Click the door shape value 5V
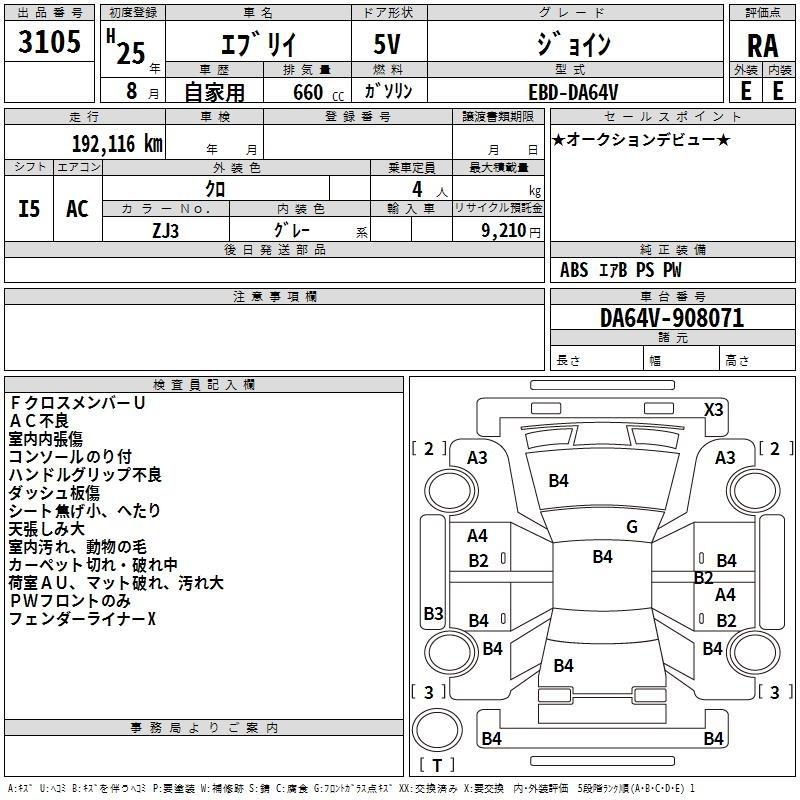 pos(387,44)
